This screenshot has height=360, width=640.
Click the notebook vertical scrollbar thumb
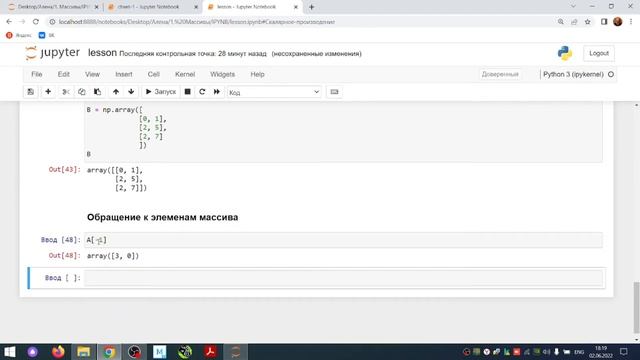point(636,307)
